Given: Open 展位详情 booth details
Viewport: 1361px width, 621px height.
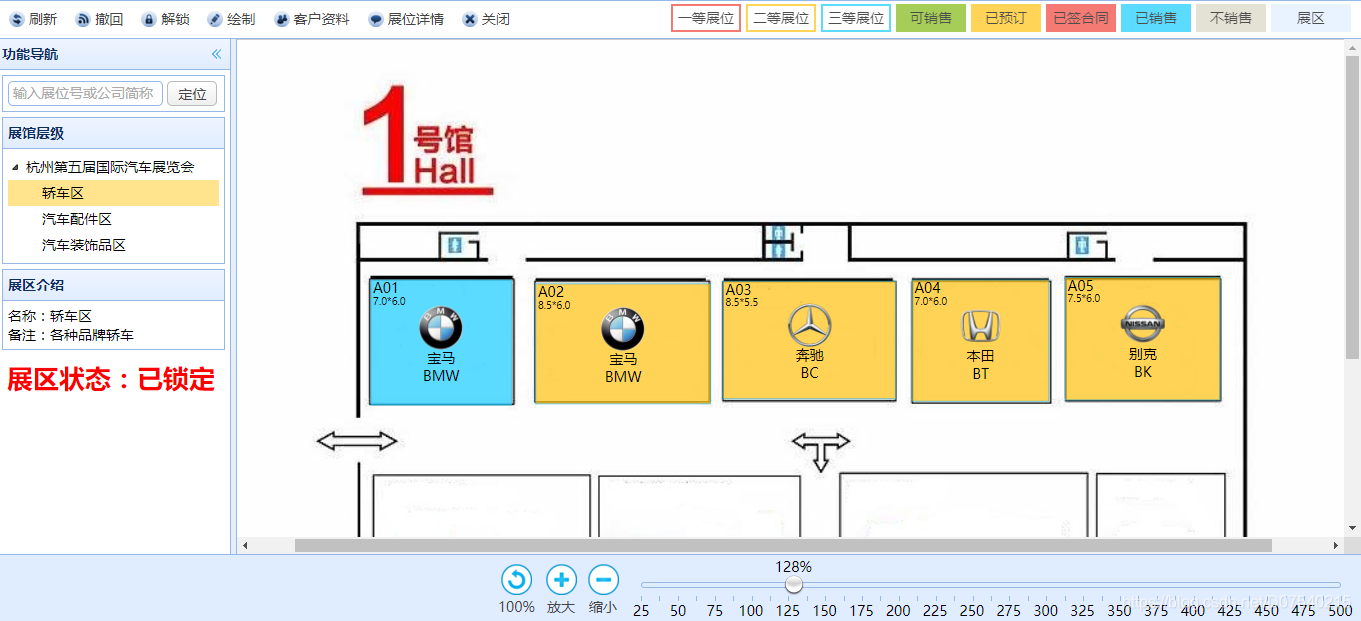Looking at the screenshot, I should tap(406, 19).
